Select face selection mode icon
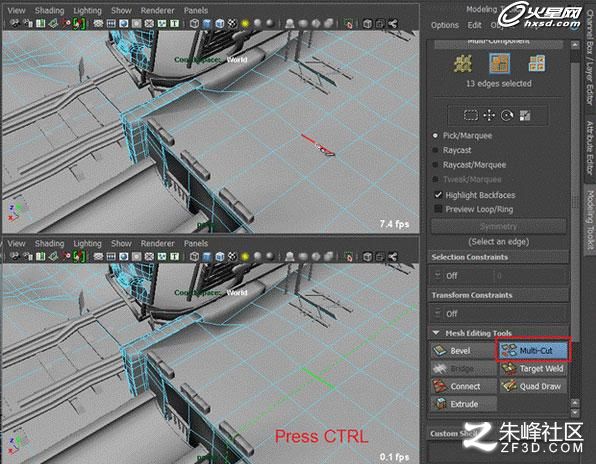The image size is (596, 464). [536, 63]
